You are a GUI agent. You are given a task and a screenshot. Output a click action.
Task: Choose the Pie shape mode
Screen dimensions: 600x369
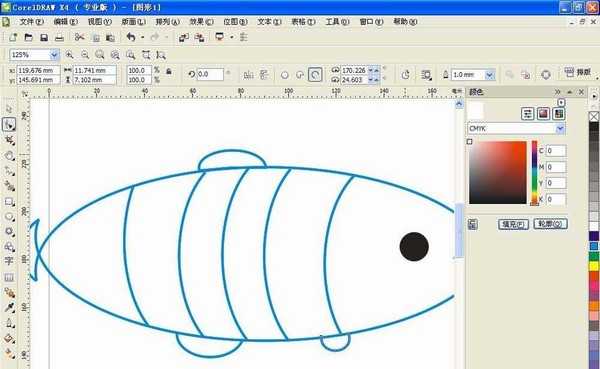(x=300, y=75)
